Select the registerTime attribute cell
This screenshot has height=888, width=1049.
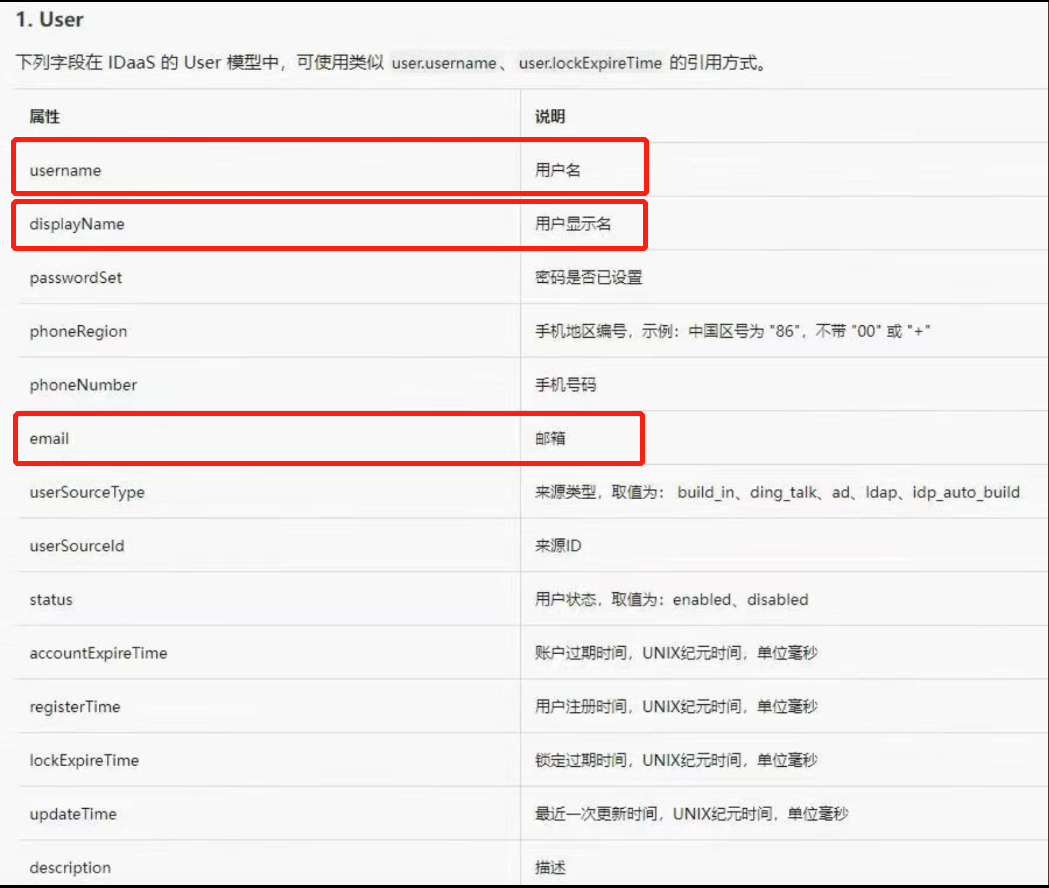coord(75,707)
